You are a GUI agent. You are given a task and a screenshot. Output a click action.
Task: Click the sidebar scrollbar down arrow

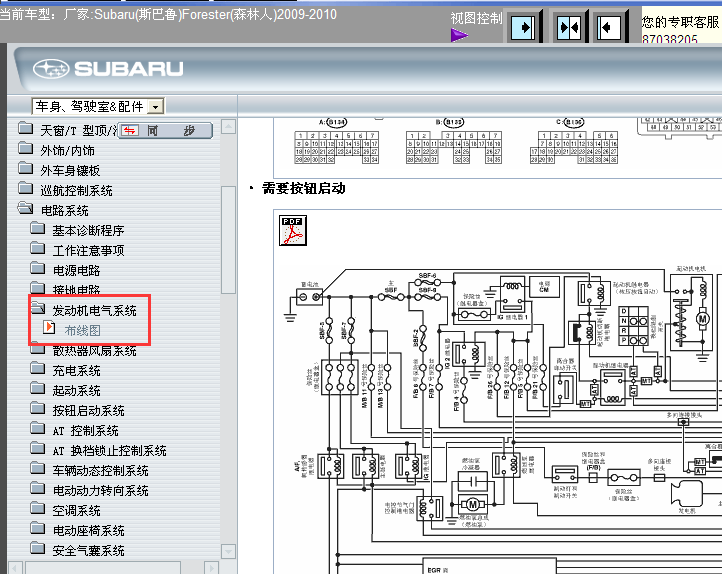[228, 551]
